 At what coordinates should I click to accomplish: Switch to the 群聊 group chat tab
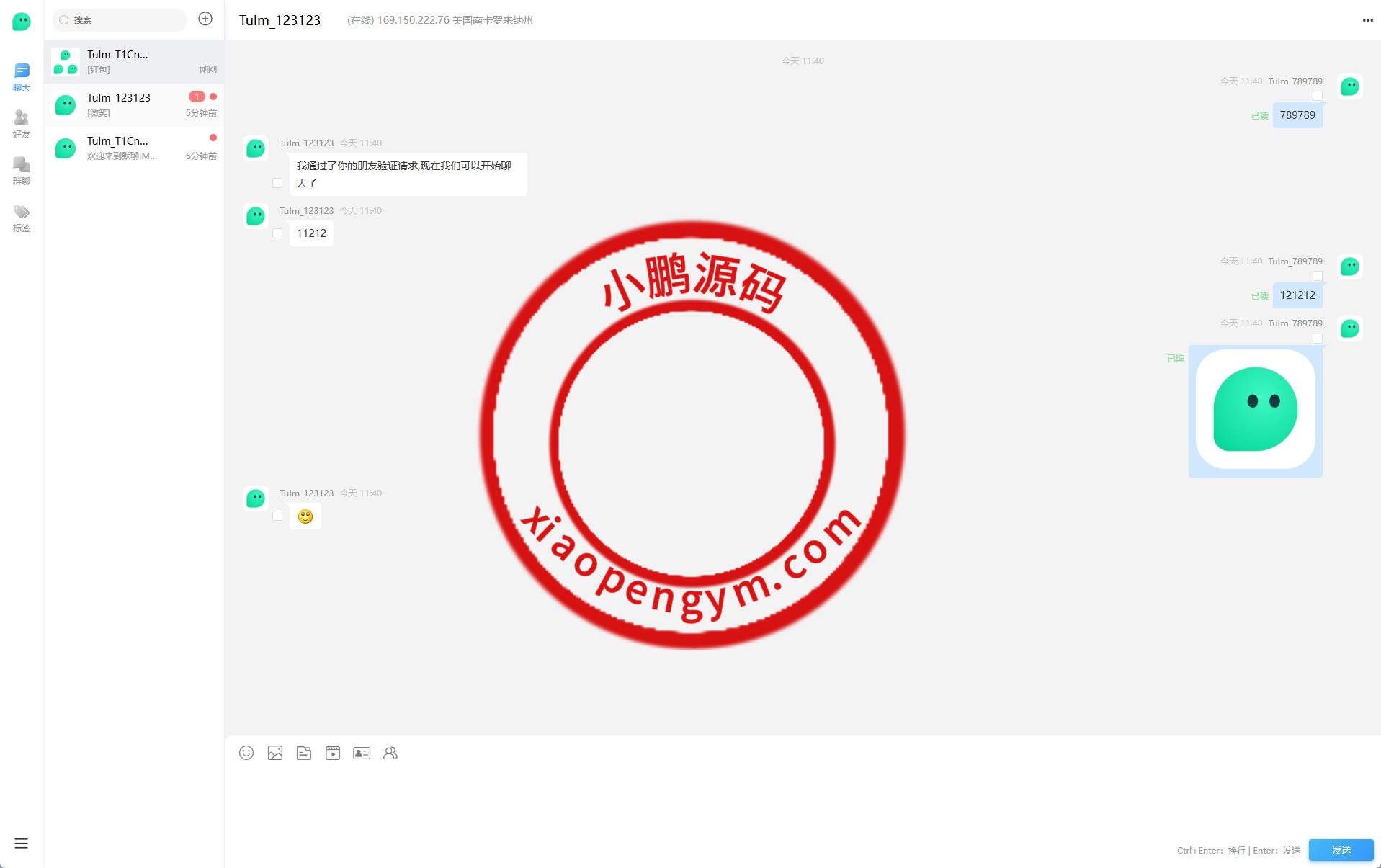point(22,171)
